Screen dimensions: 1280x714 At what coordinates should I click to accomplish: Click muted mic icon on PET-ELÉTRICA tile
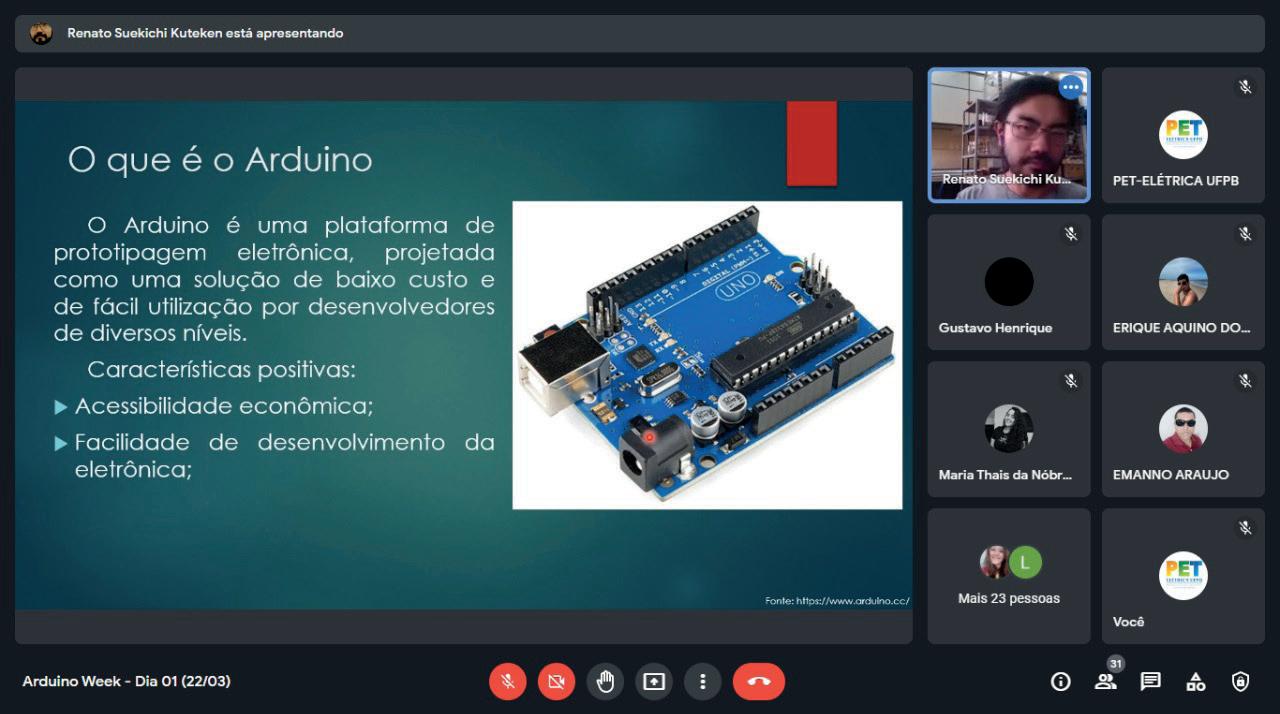point(1245,87)
